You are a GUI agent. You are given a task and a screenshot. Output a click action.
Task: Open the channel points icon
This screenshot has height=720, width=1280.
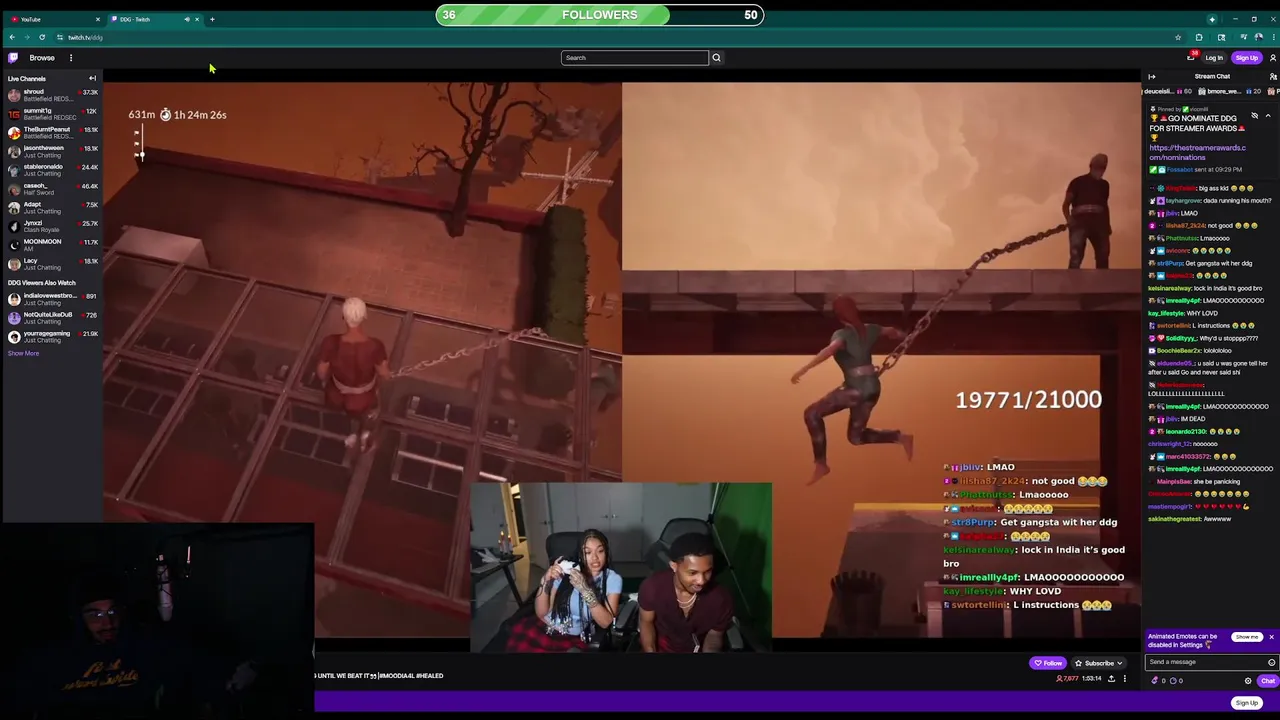[1173, 681]
